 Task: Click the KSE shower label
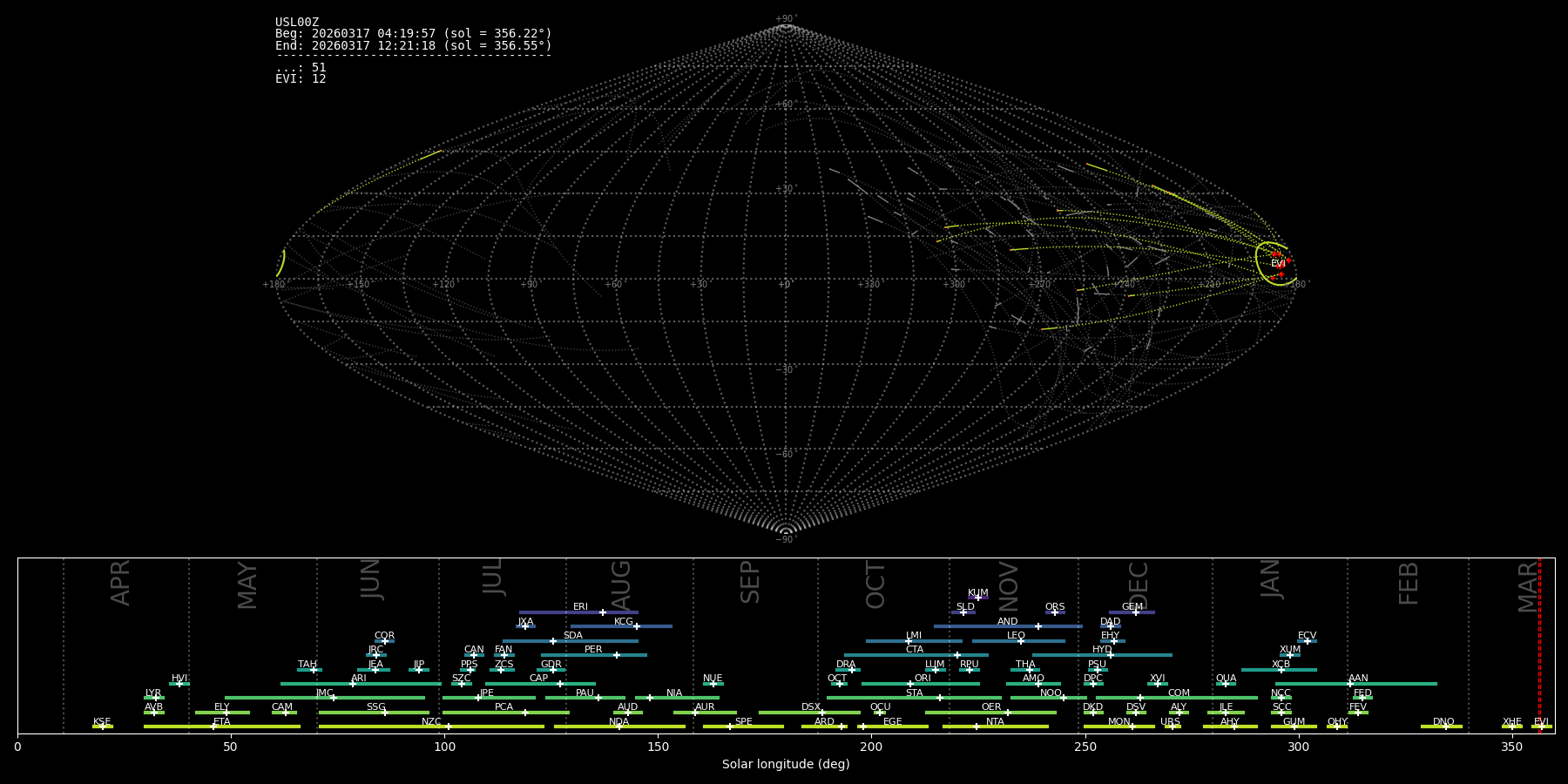pyautogui.click(x=102, y=721)
